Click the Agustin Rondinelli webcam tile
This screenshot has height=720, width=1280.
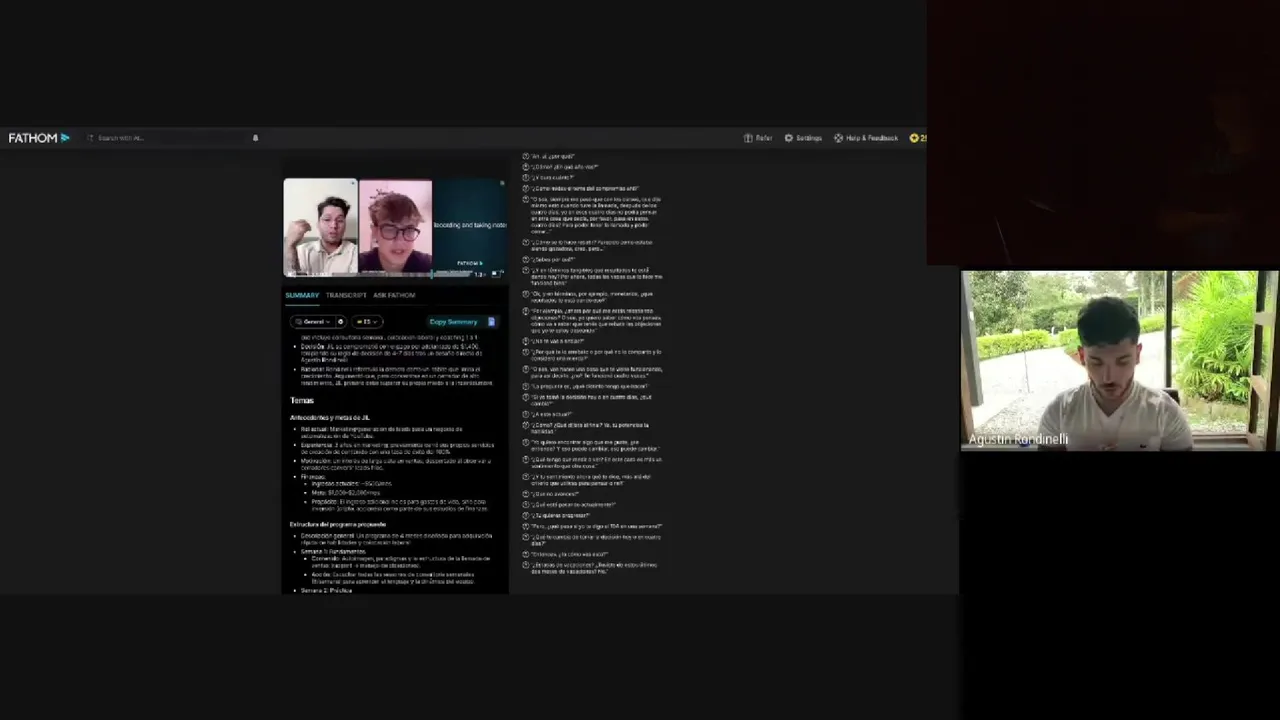click(1119, 361)
